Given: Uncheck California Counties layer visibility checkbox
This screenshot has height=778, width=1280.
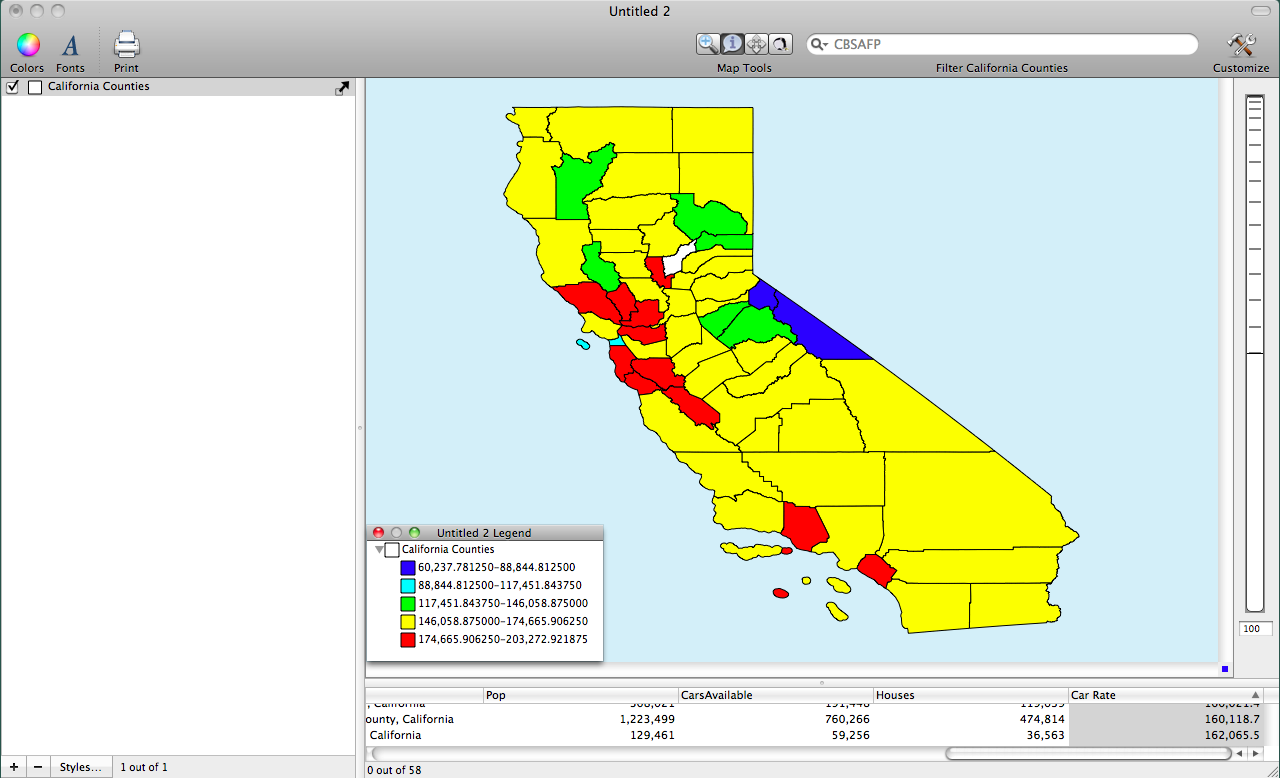Looking at the screenshot, I should (x=13, y=87).
